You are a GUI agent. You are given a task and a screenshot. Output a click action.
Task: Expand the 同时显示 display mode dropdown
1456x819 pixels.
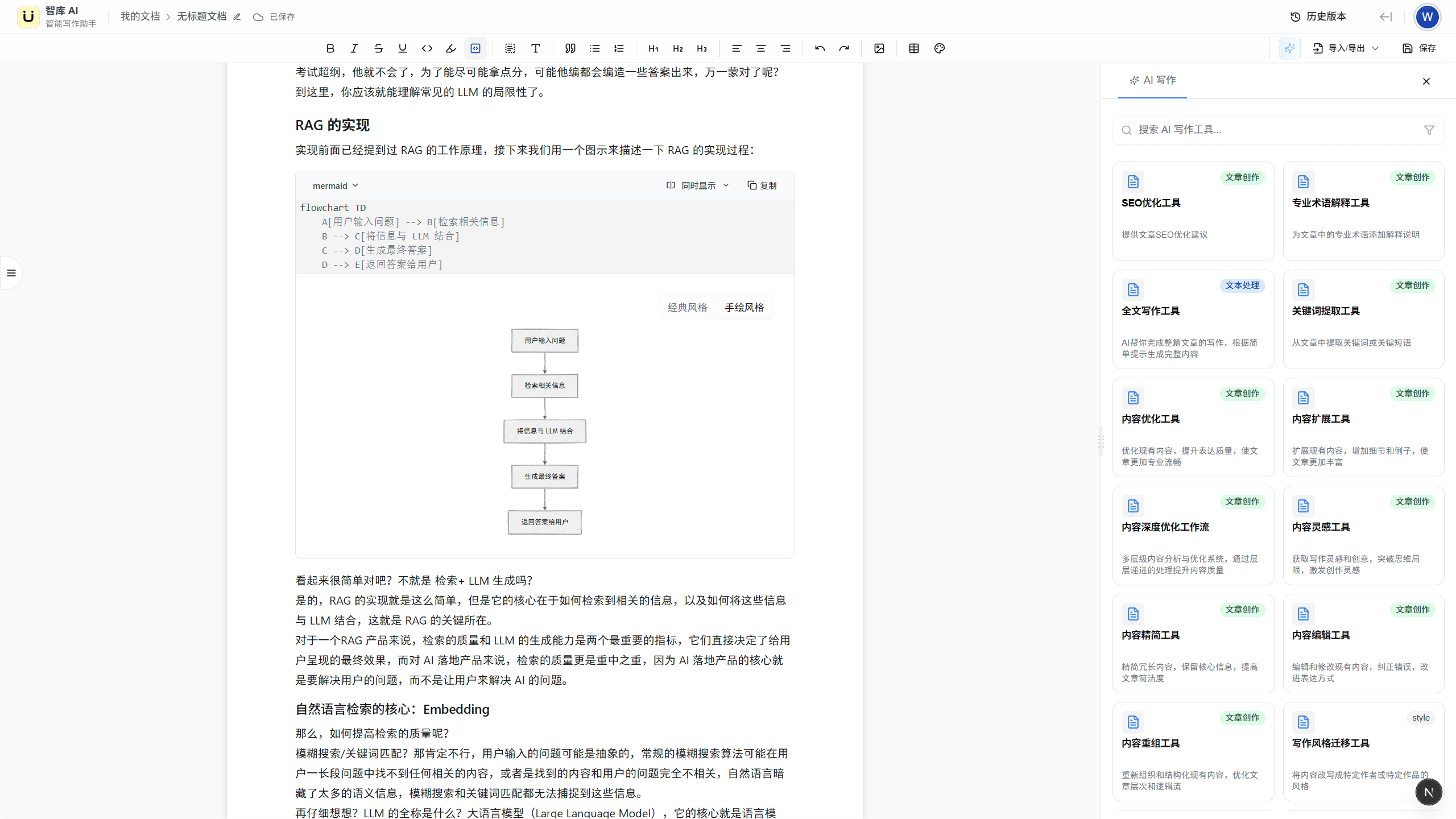click(x=698, y=185)
